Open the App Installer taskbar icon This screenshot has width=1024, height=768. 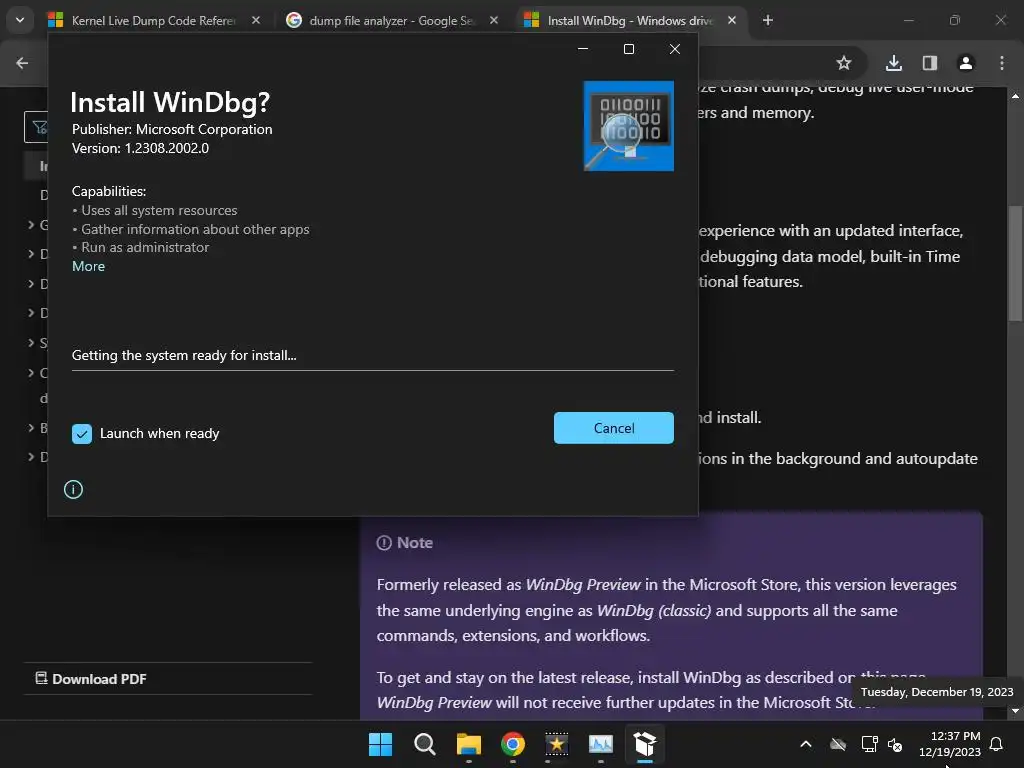coord(645,744)
